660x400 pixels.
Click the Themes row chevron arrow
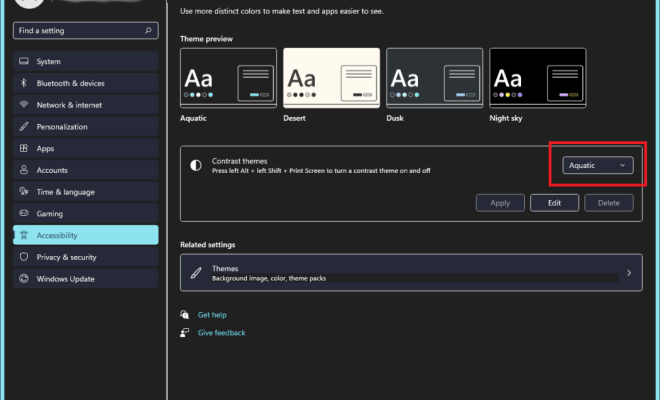point(629,273)
